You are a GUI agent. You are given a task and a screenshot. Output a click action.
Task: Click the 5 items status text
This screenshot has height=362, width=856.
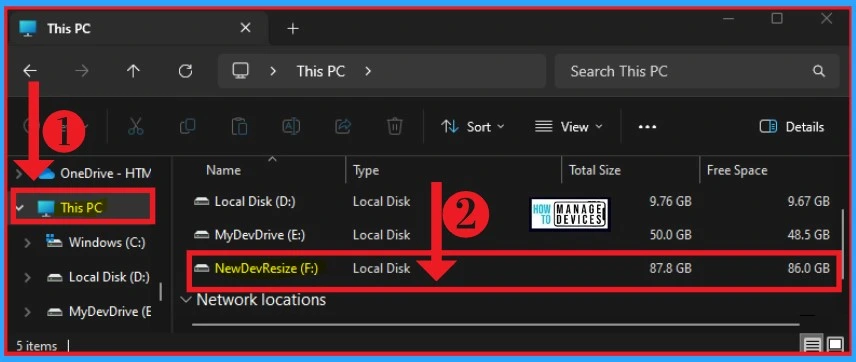coord(37,346)
